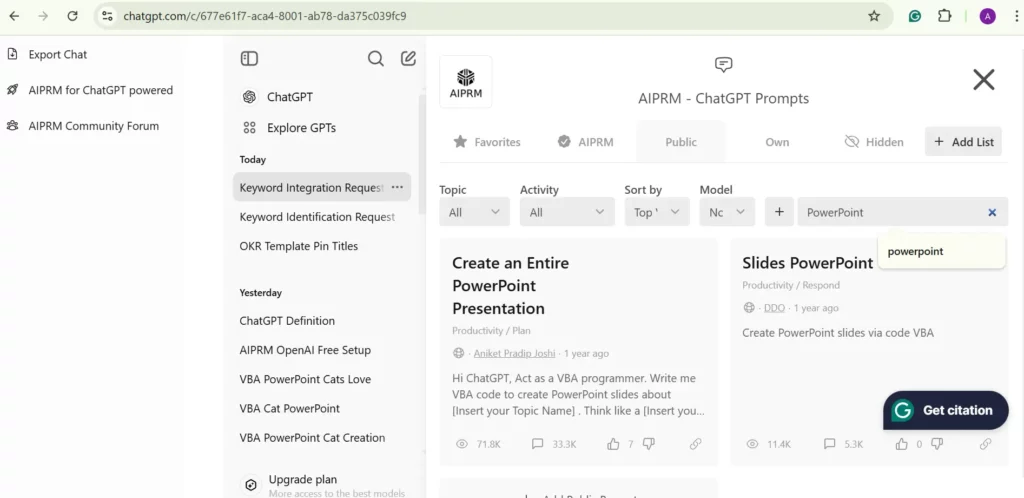Open the Activity dropdown
The height and width of the screenshot is (498, 1024).
[x=567, y=212]
